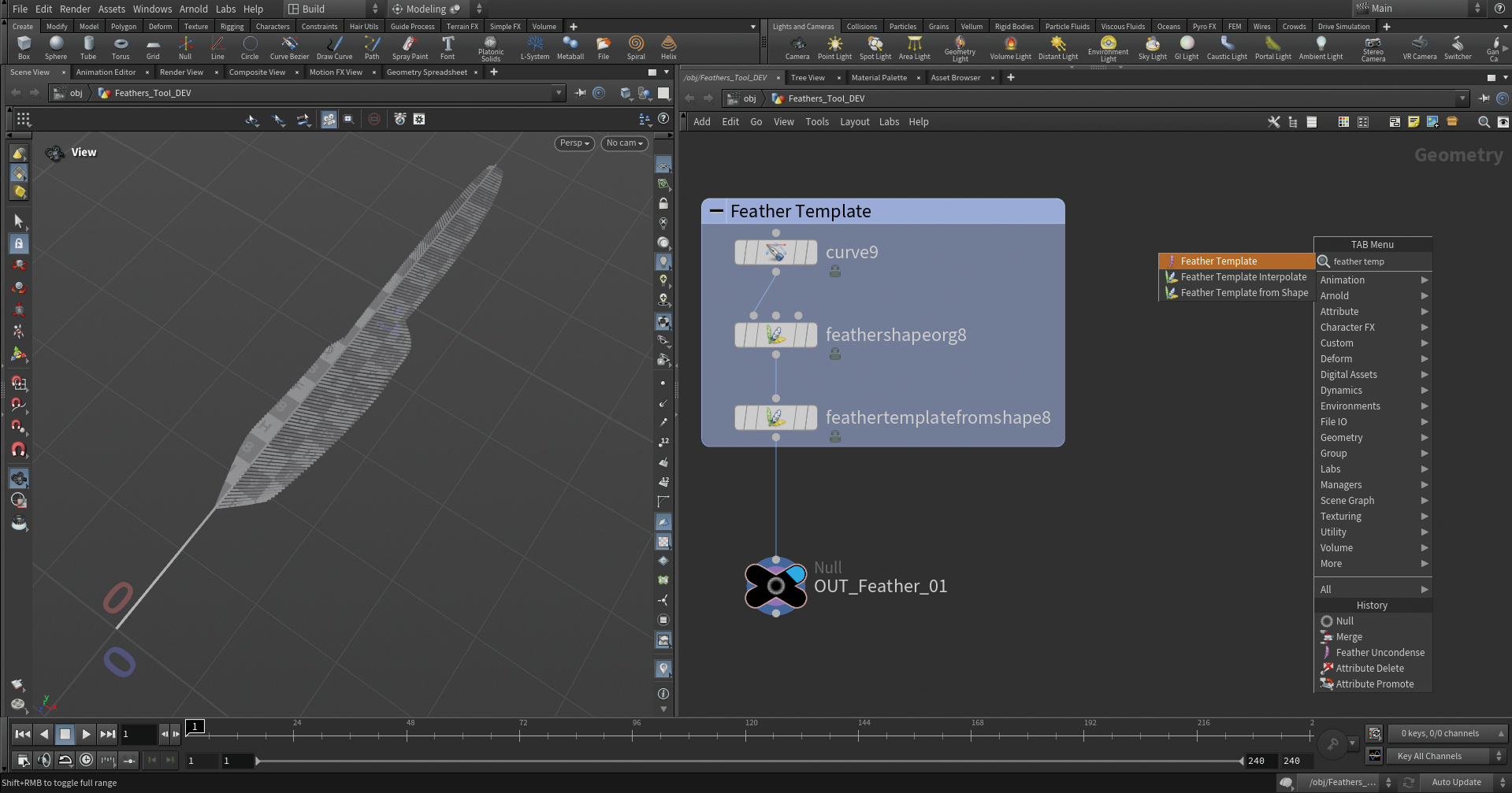The width and height of the screenshot is (1512, 793).
Task: Open the Hair Utils shelf tab
Action: pyautogui.click(x=364, y=27)
